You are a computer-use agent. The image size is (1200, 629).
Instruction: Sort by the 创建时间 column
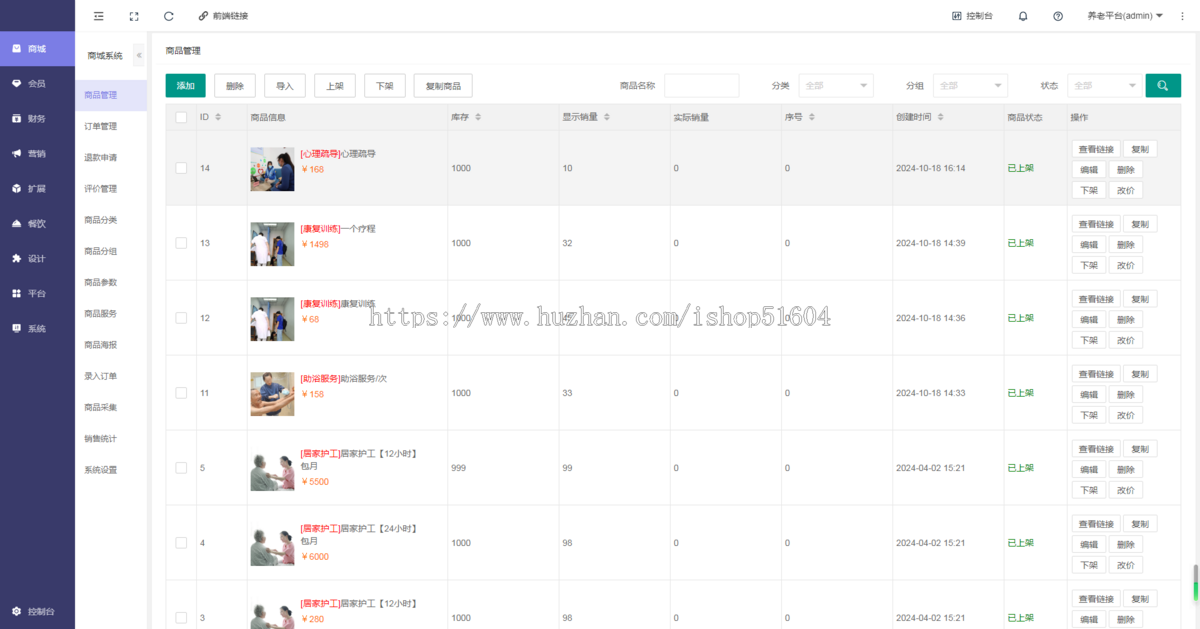click(940, 117)
